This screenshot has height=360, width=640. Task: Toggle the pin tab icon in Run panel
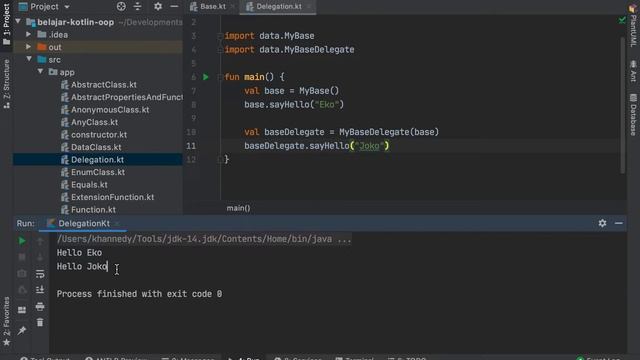[x=22, y=330]
